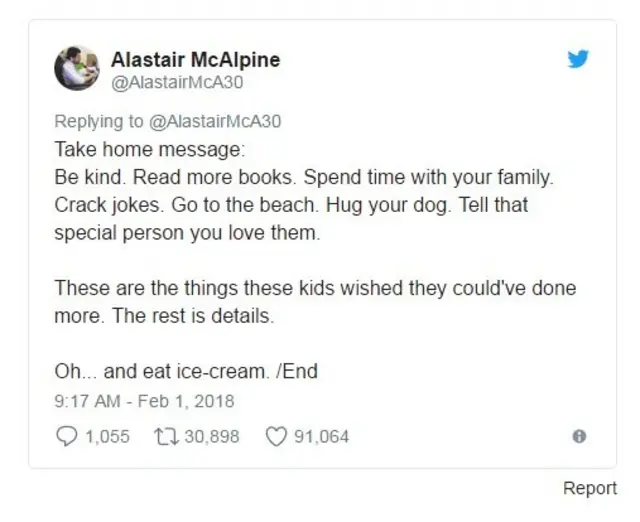Open the 9:17 AM - Feb 1, 2018 timestamp
Image resolution: width=640 pixels, height=522 pixels.
144,401
